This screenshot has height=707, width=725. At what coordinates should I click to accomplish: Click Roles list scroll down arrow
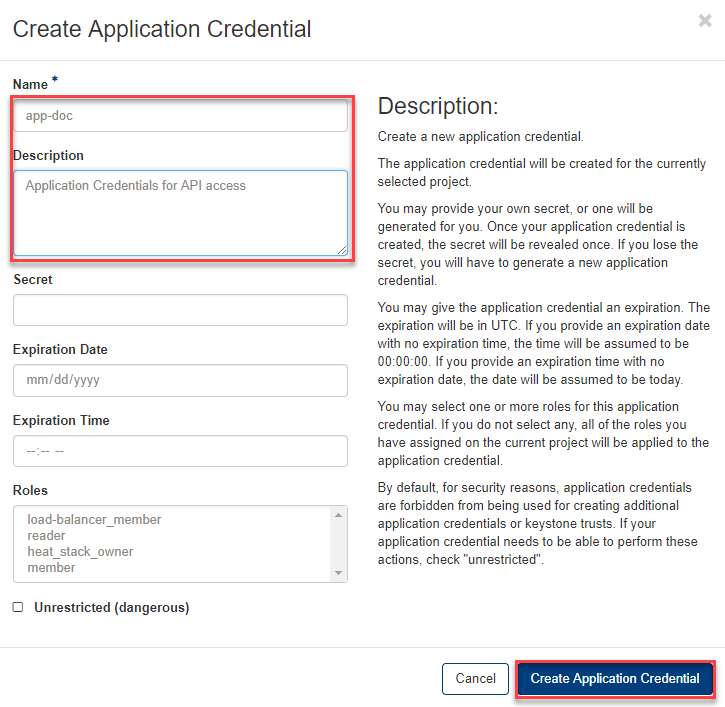pos(339,573)
